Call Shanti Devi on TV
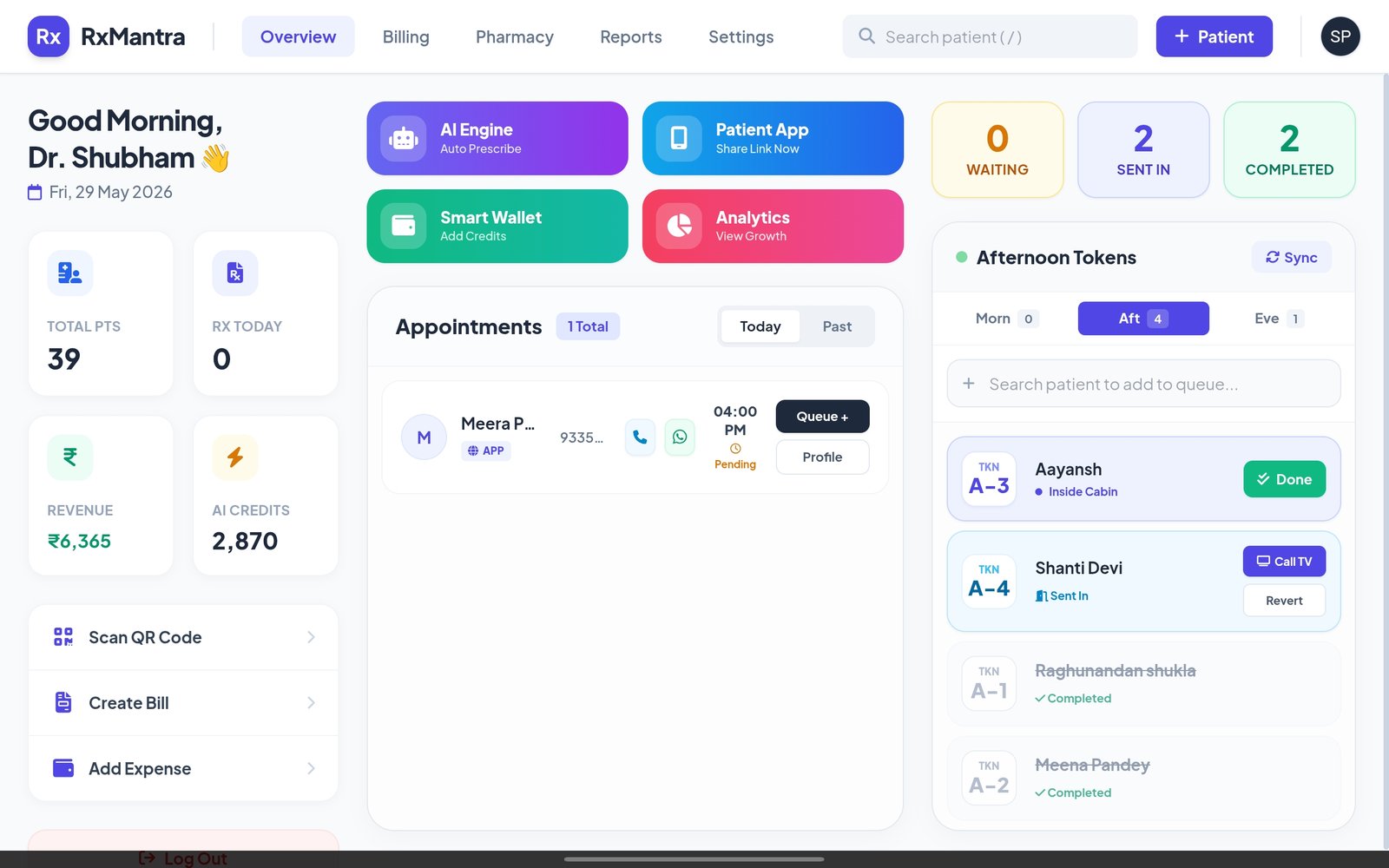 pyautogui.click(x=1284, y=562)
